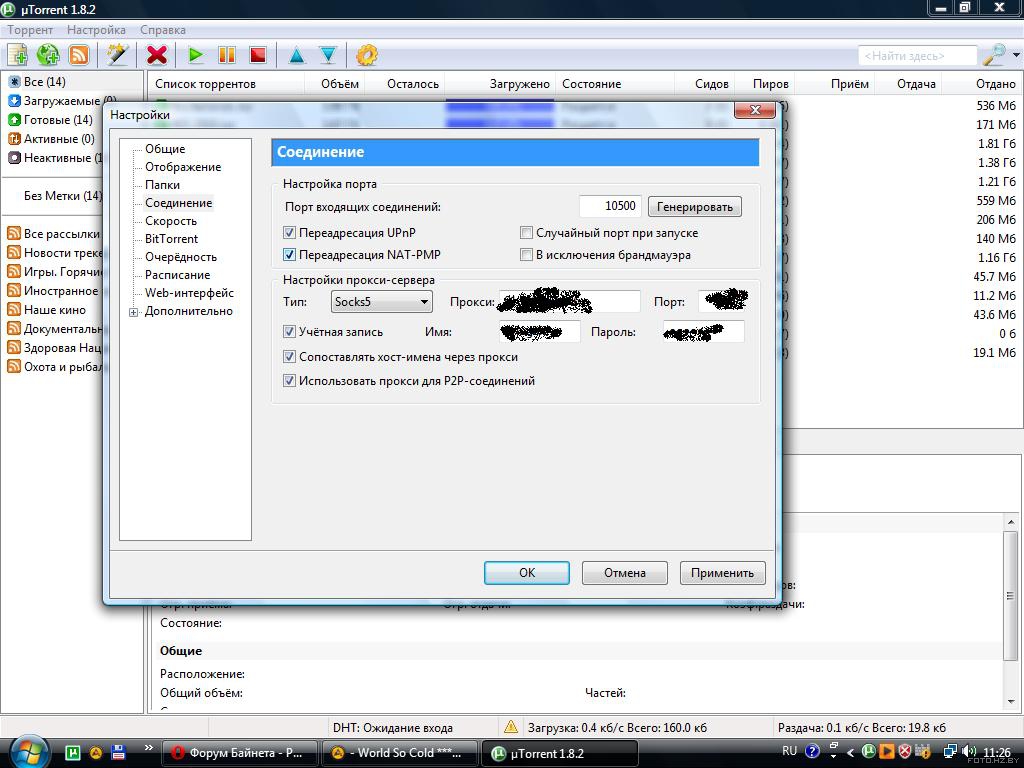Select Скорость in settings tree

[171, 221]
